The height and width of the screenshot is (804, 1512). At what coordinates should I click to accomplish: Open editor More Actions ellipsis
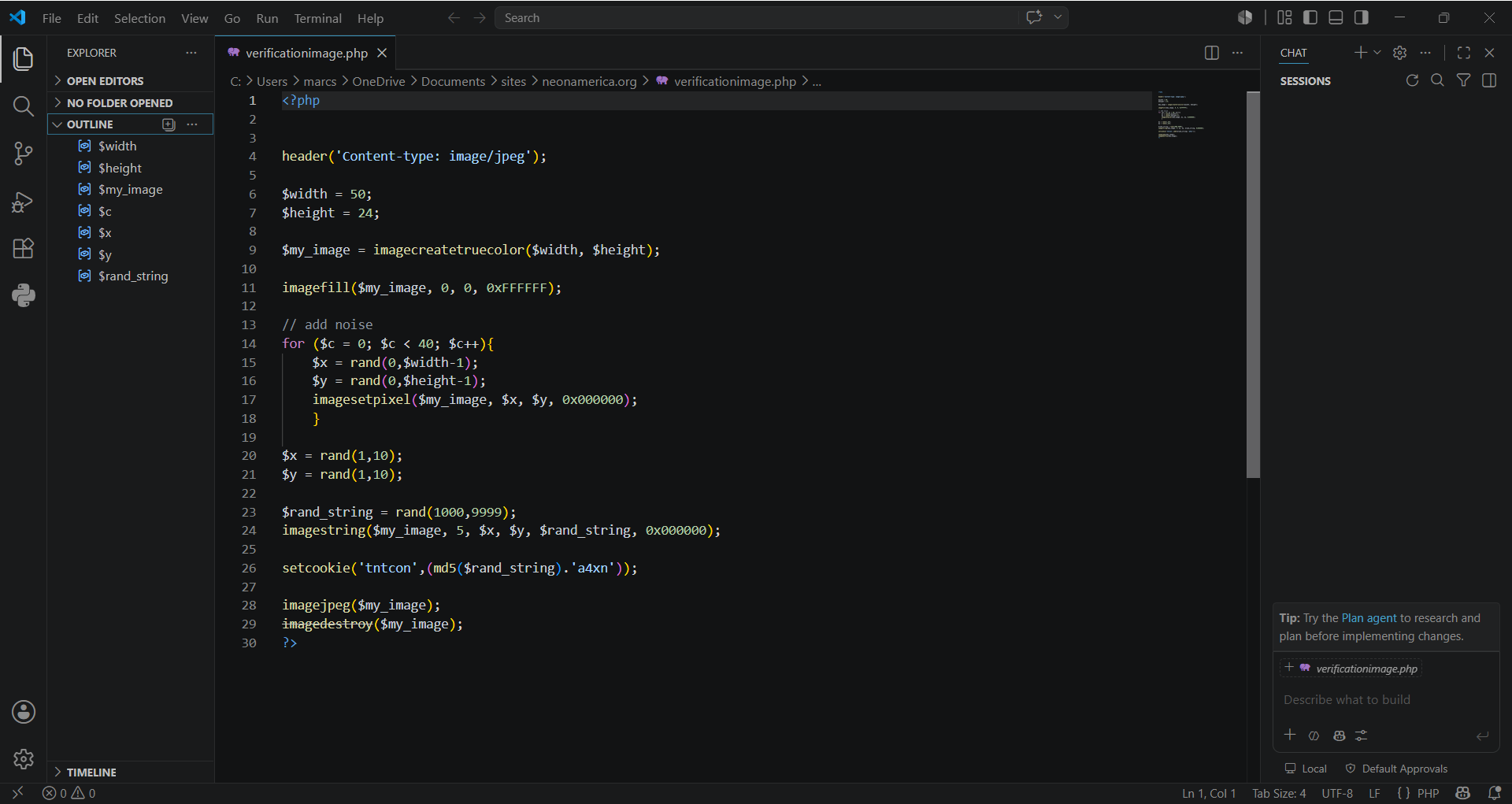(1238, 53)
